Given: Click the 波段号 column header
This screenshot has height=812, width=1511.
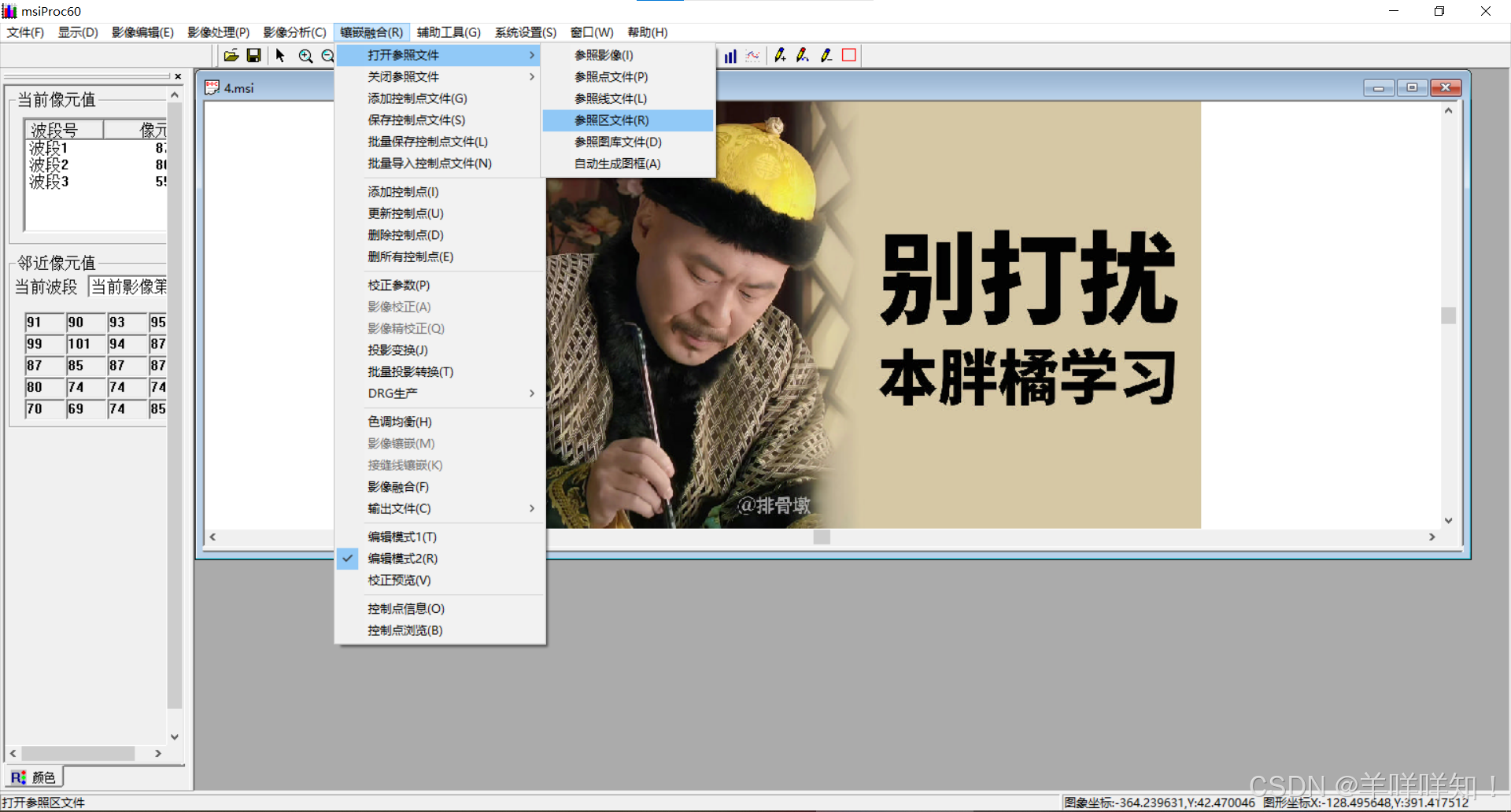Looking at the screenshot, I should (64, 130).
